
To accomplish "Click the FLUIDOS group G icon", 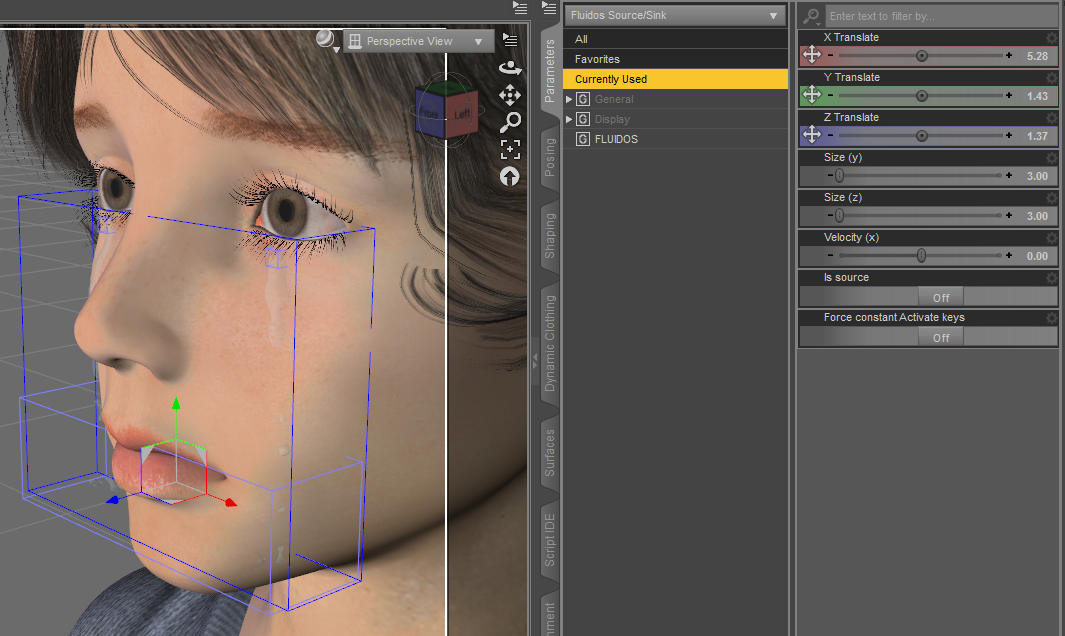I will click(x=583, y=139).
